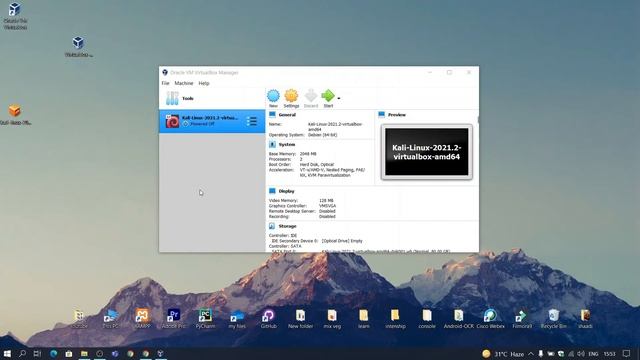This screenshot has width=640, height=360.
Task: Open the volume control in system tray
Action: coord(581,354)
